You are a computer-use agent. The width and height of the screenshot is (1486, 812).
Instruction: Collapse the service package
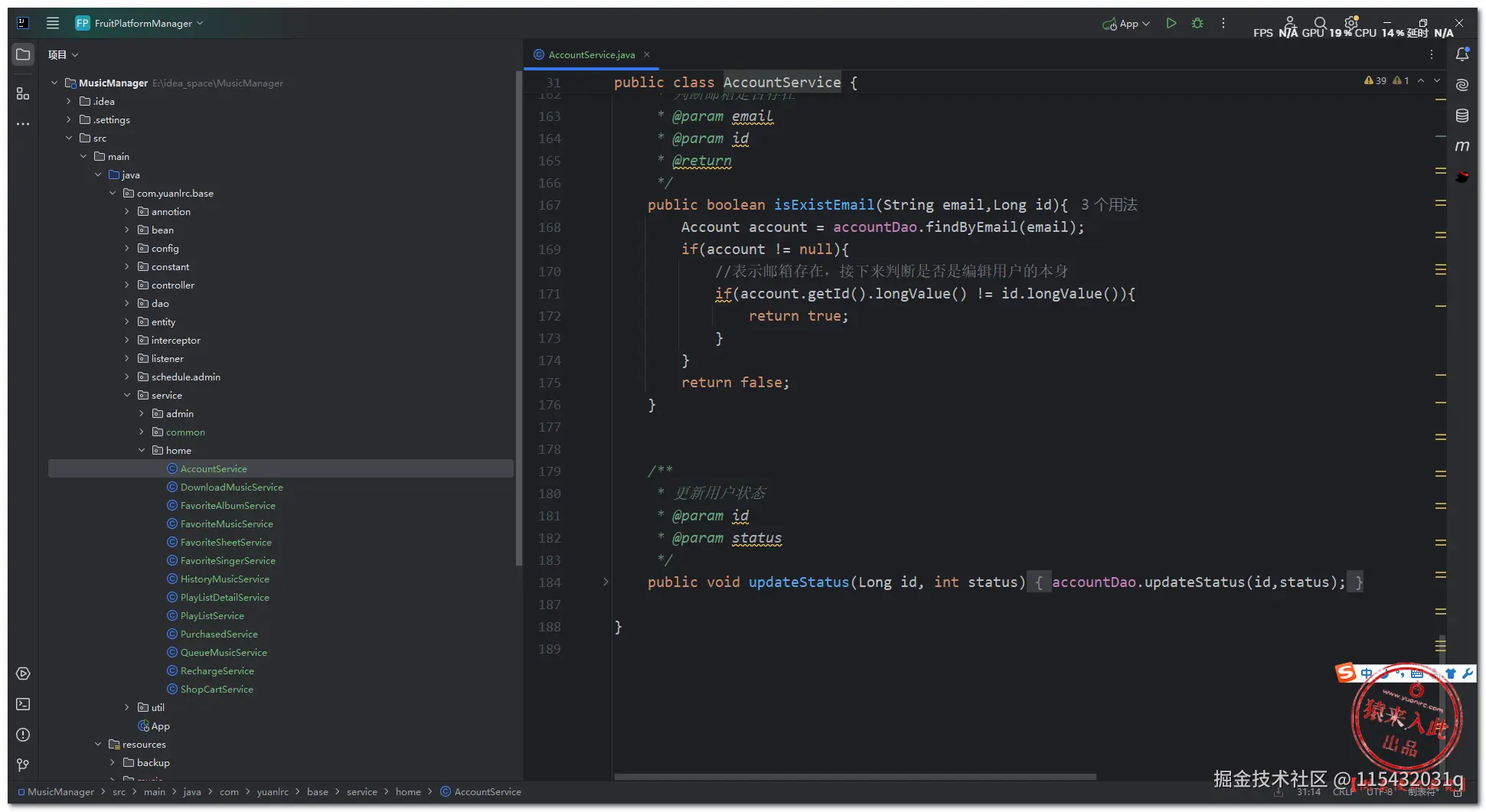(127, 395)
